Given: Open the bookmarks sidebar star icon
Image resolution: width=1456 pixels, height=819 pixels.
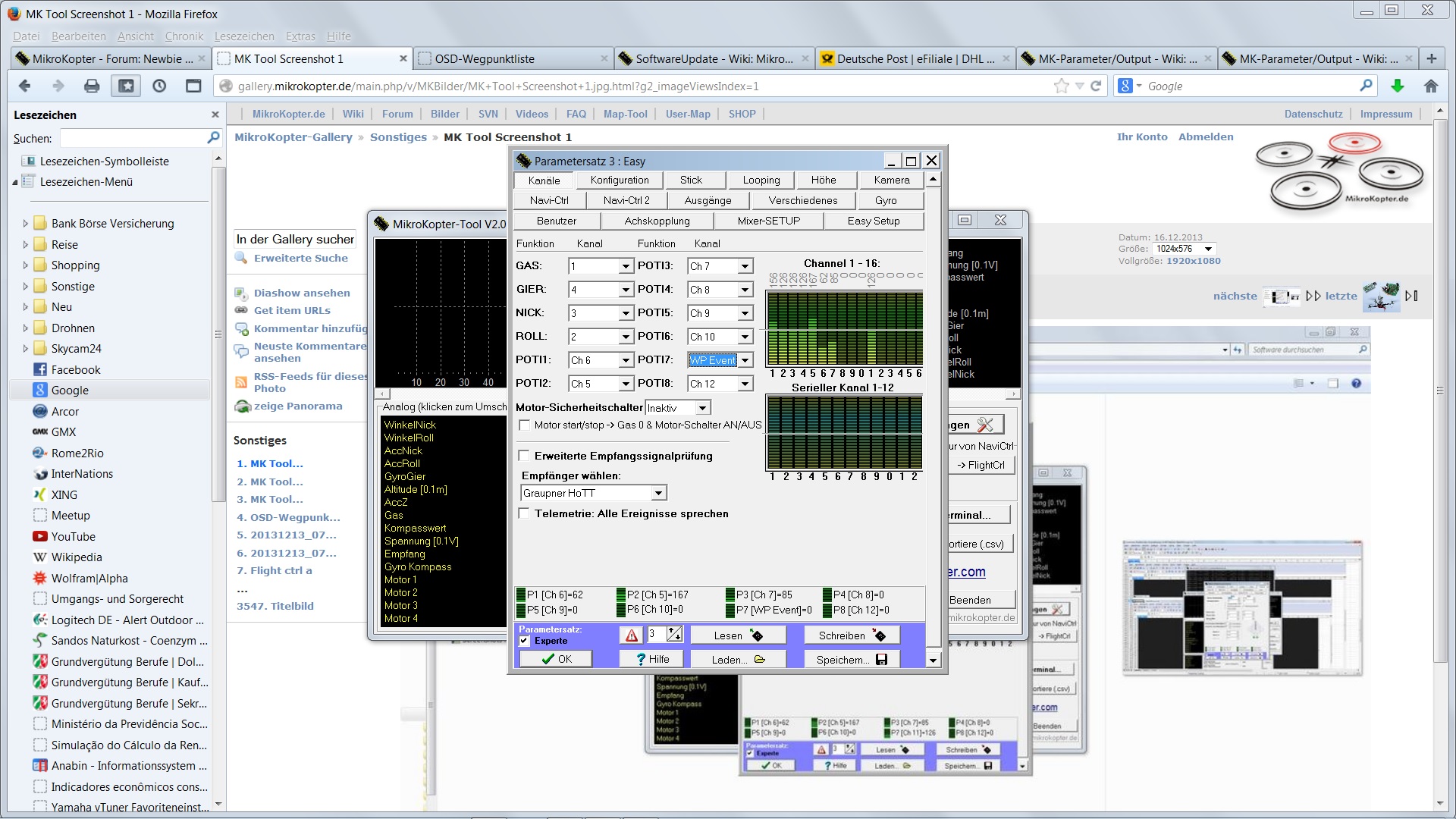Looking at the screenshot, I should [x=126, y=86].
